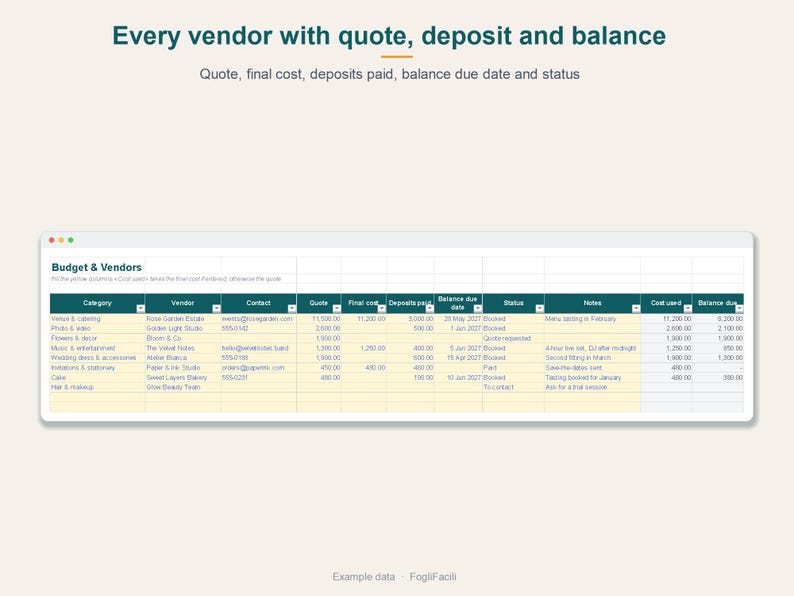The width and height of the screenshot is (794, 596).
Task: Select the 'Photo & video' category cell
Action: click(x=97, y=329)
